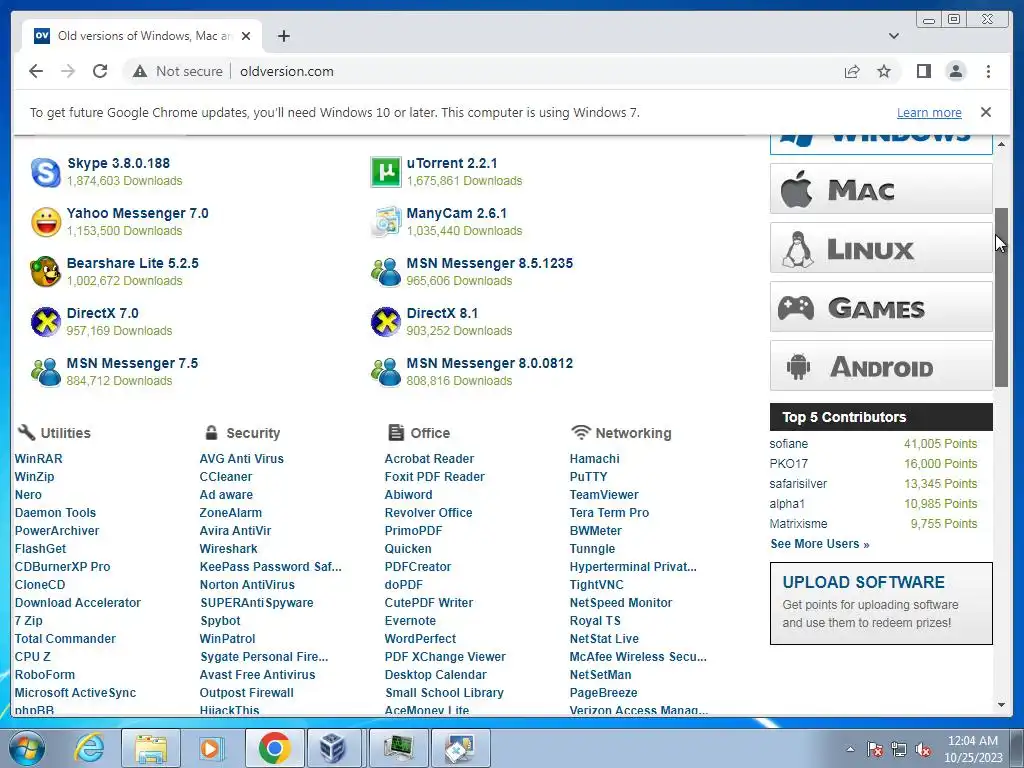
Task: Click the share page icon in address bar
Action: 852,71
